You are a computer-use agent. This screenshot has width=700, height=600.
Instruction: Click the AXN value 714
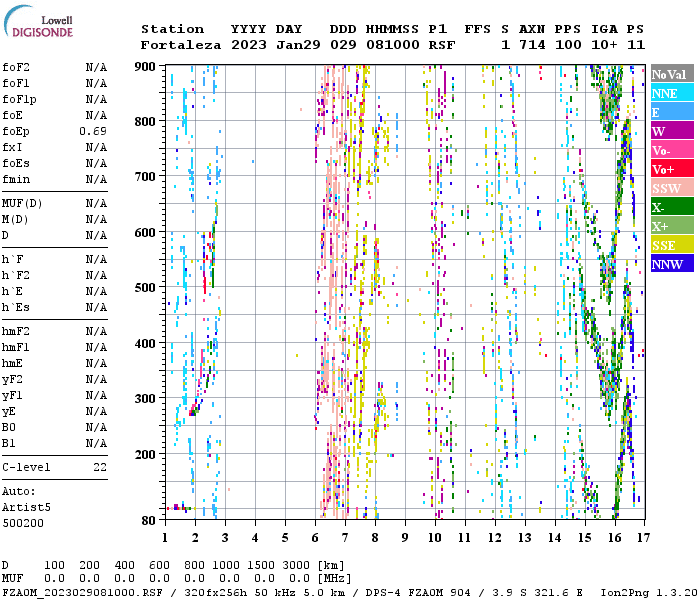coord(532,45)
